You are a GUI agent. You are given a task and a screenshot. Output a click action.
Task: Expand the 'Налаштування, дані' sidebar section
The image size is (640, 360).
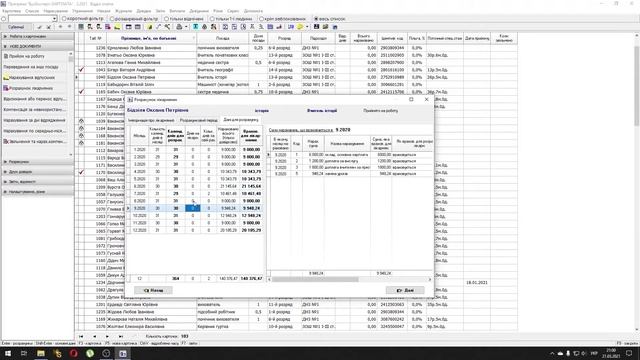tap(38, 191)
